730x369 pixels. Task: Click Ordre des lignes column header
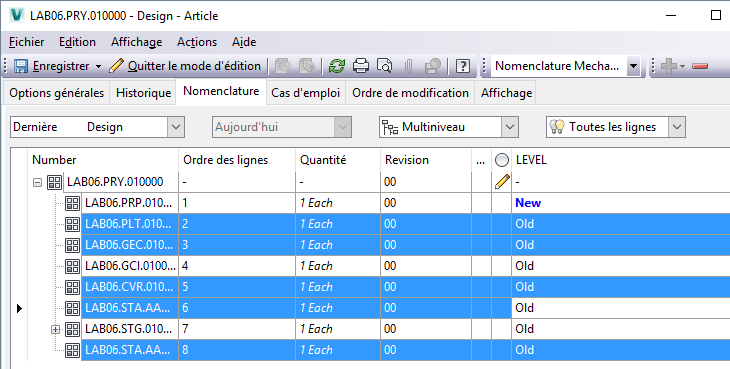(x=237, y=160)
